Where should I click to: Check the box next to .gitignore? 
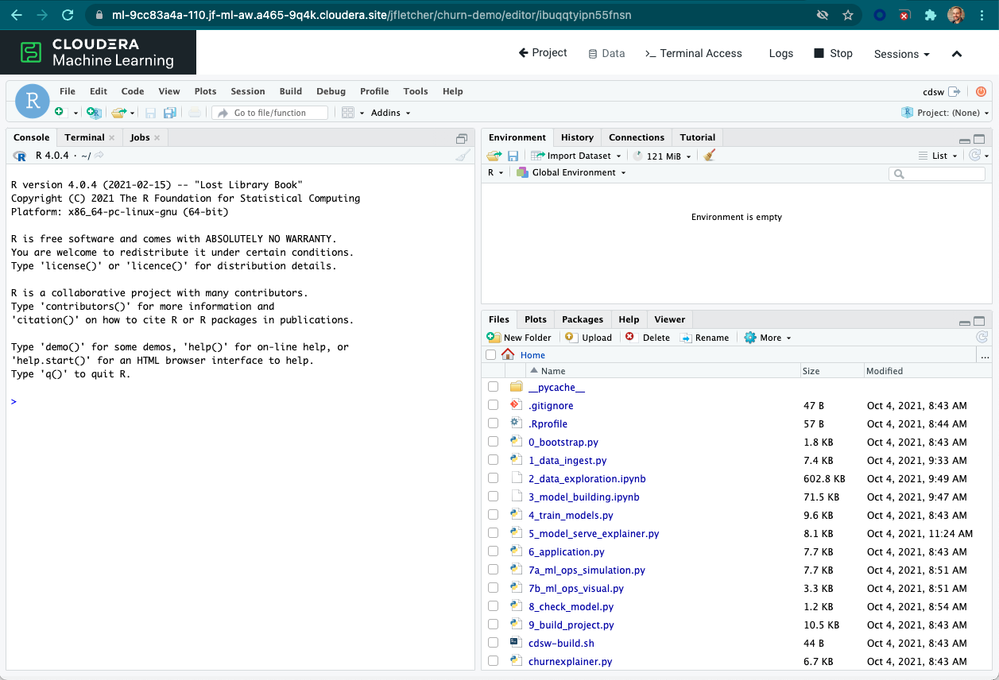coord(493,405)
